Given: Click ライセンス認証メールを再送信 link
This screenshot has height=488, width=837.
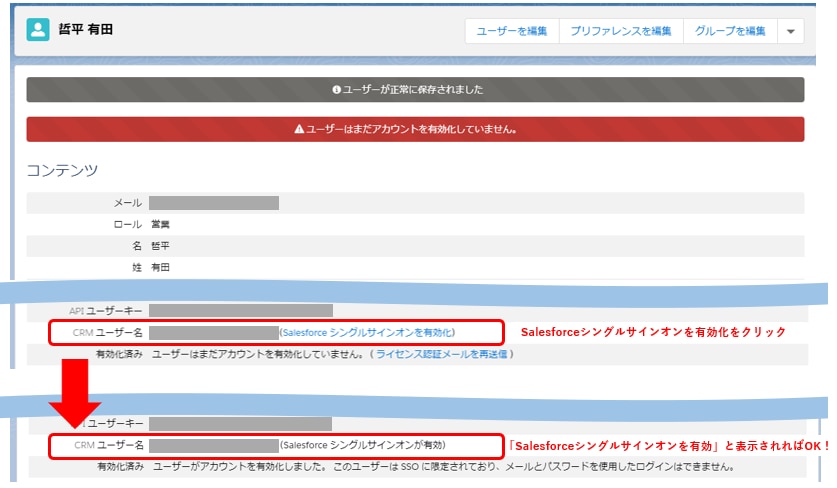Looking at the screenshot, I should point(441,354).
